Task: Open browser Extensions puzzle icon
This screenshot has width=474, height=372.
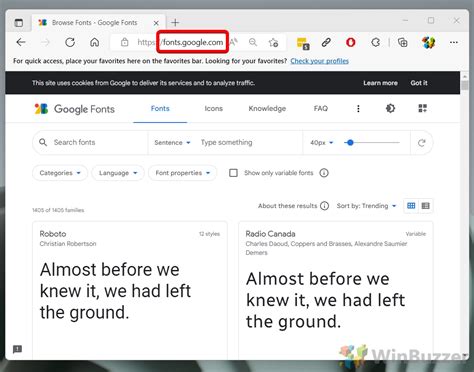Action: tap(376, 42)
